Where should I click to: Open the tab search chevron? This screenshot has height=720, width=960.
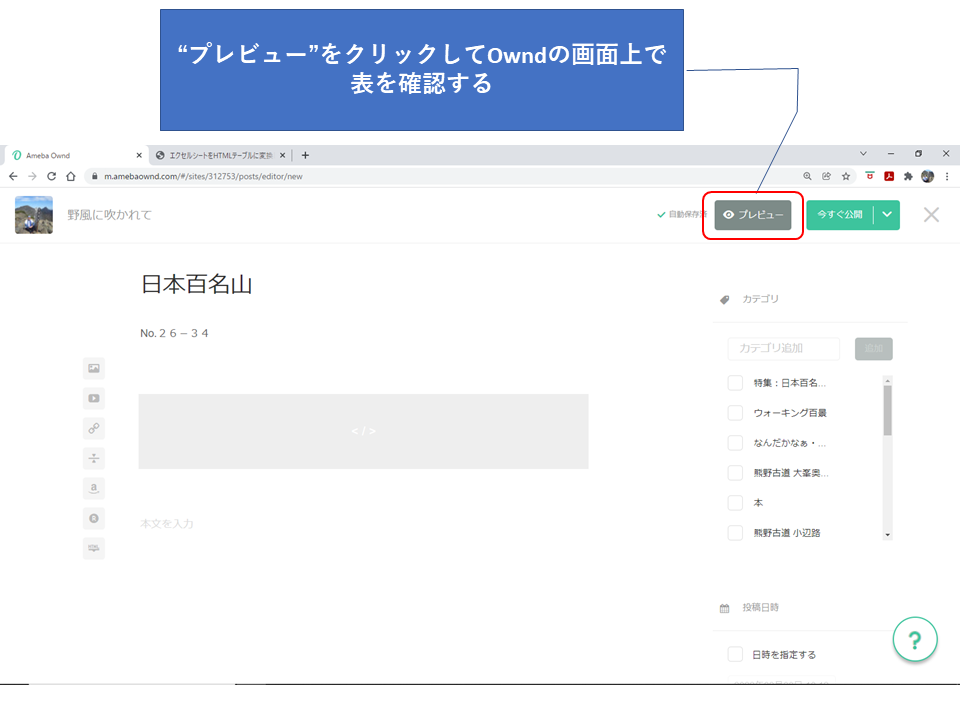(x=863, y=154)
